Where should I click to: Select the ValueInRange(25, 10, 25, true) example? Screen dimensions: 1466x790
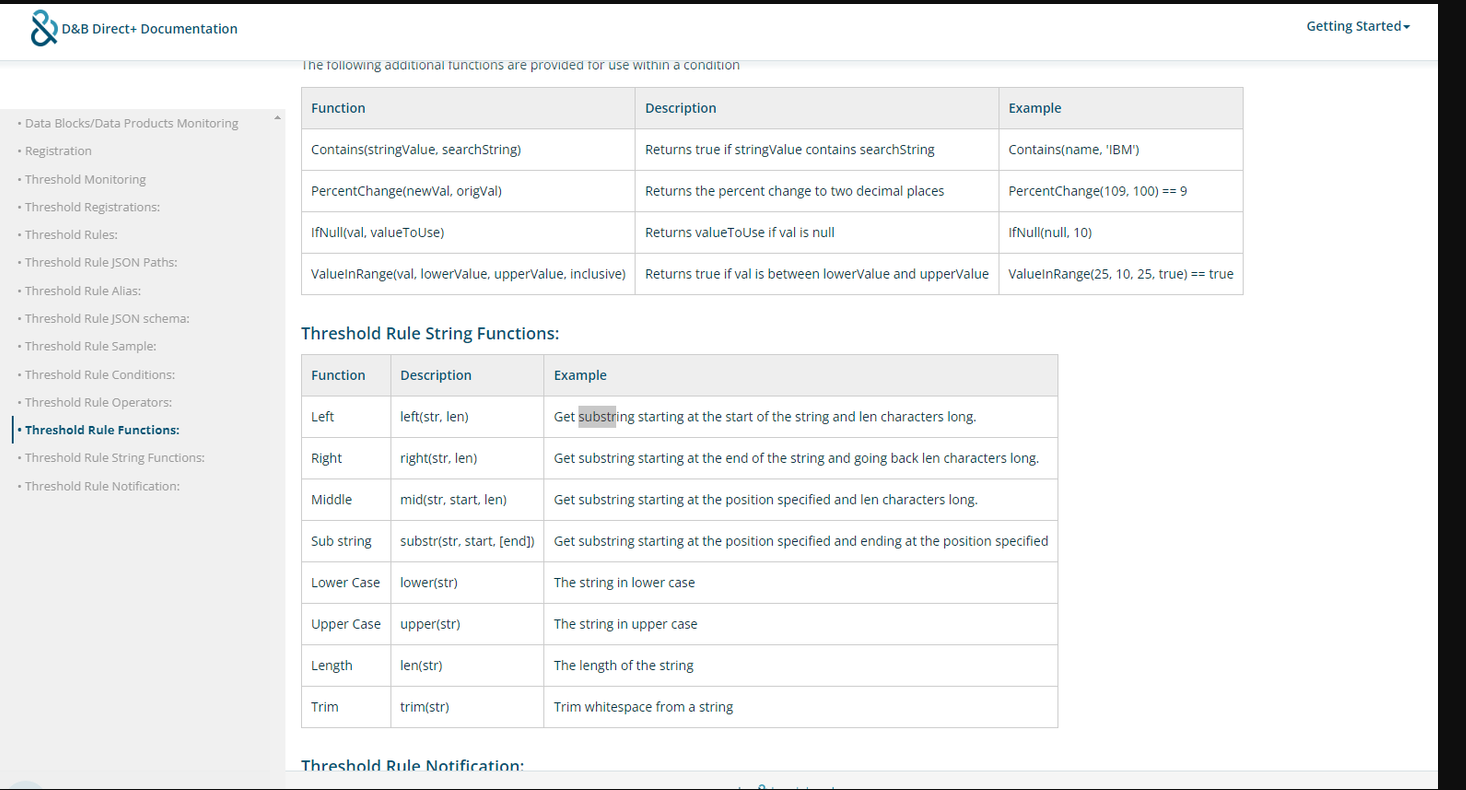[x=1120, y=274]
